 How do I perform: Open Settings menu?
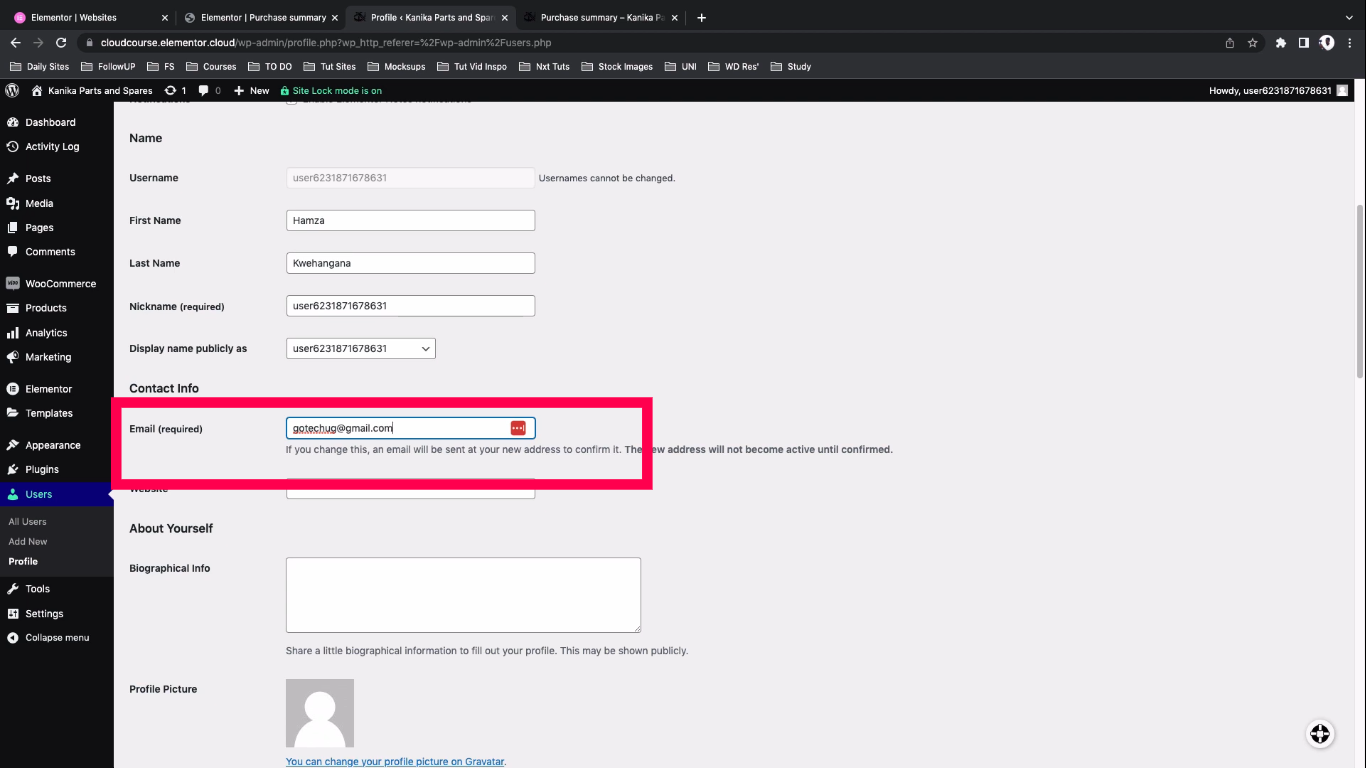(44, 614)
